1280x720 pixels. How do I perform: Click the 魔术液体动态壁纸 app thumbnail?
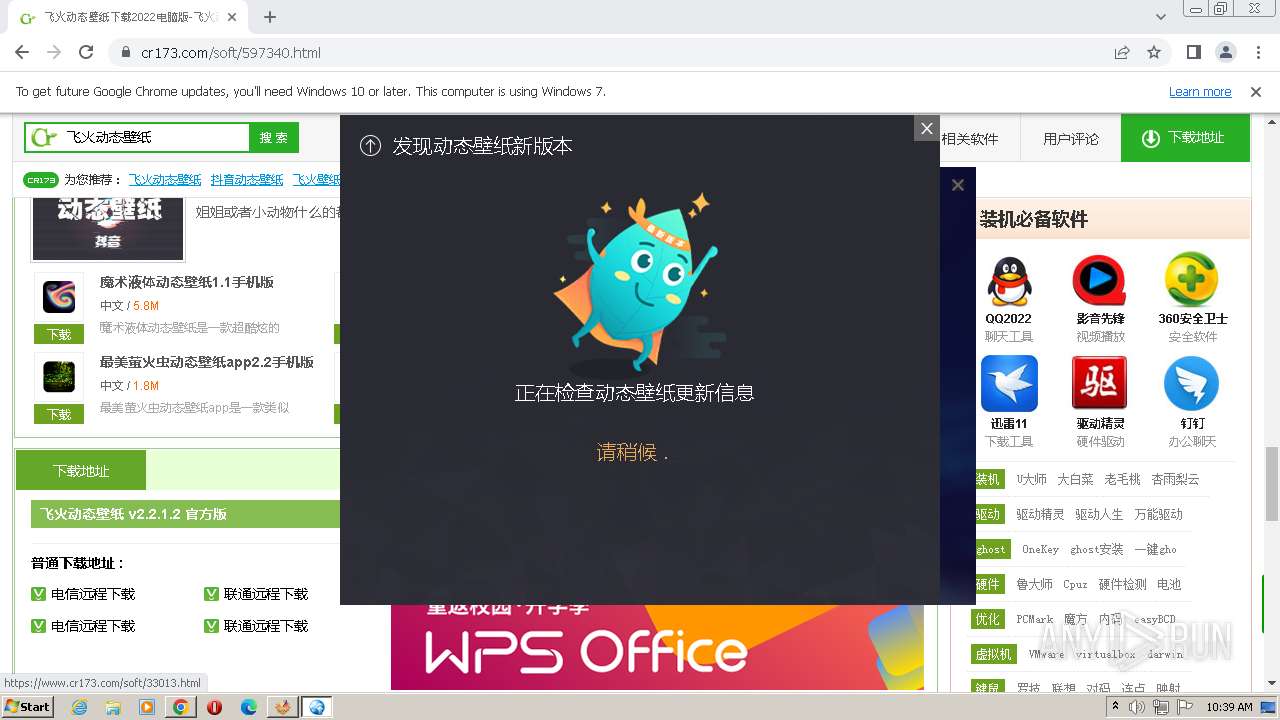click(x=59, y=297)
